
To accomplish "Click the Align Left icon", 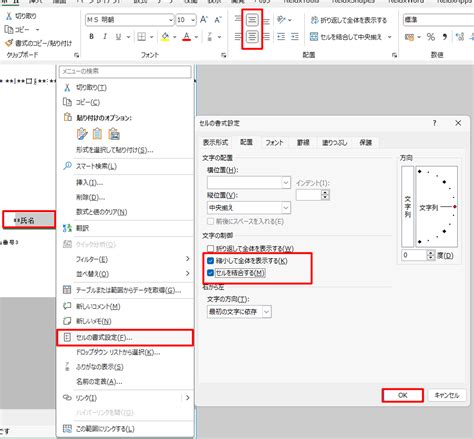I will coord(238,37).
